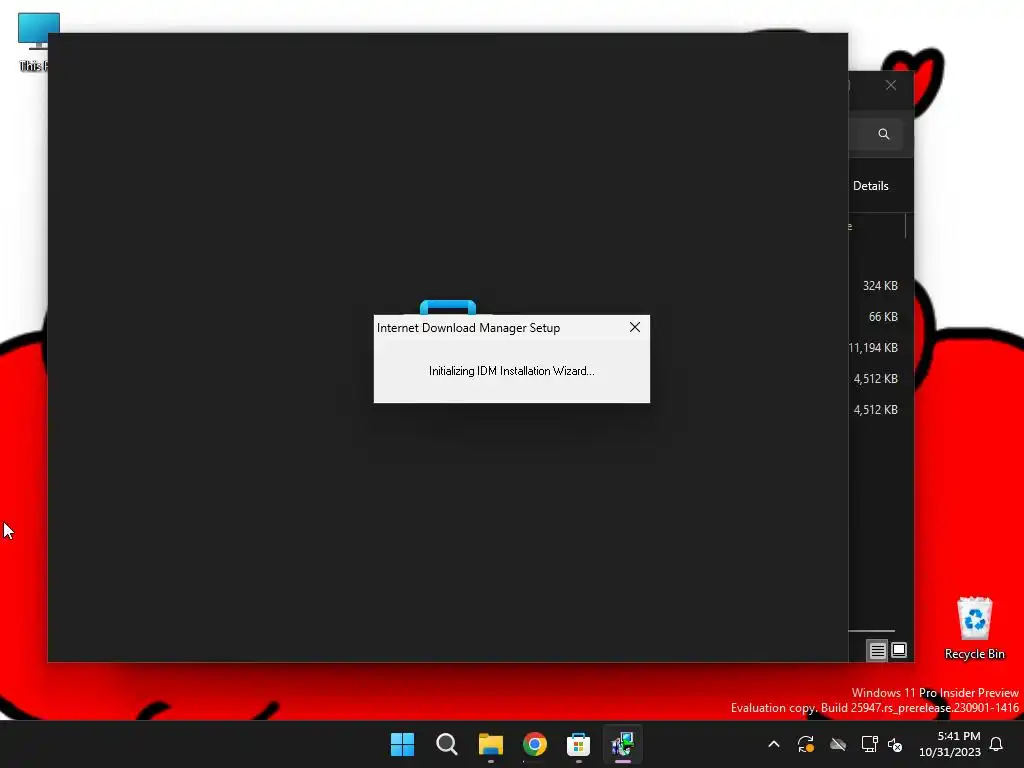This screenshot has width=1024, height=768.
Task: Open File Explorer from taskbar
Action: click(x=490, y=744)
